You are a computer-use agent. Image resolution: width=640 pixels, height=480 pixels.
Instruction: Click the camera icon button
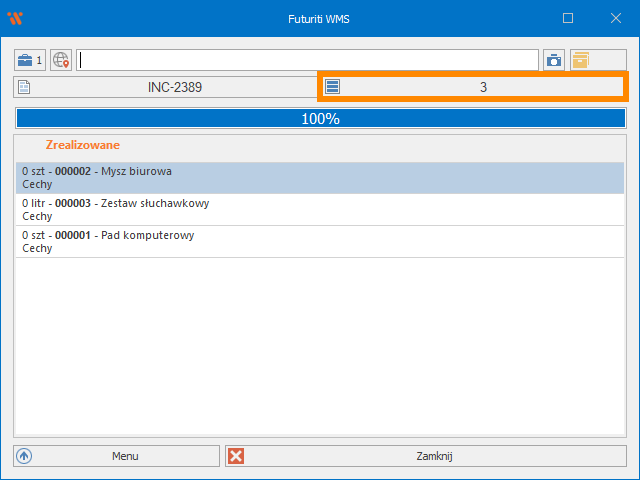click(554, 60)
